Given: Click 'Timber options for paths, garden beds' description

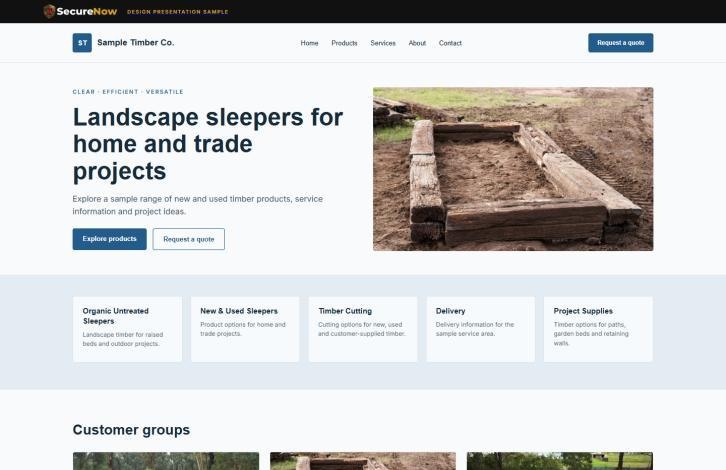Looking at the screenshot, I should coord(591,334).
